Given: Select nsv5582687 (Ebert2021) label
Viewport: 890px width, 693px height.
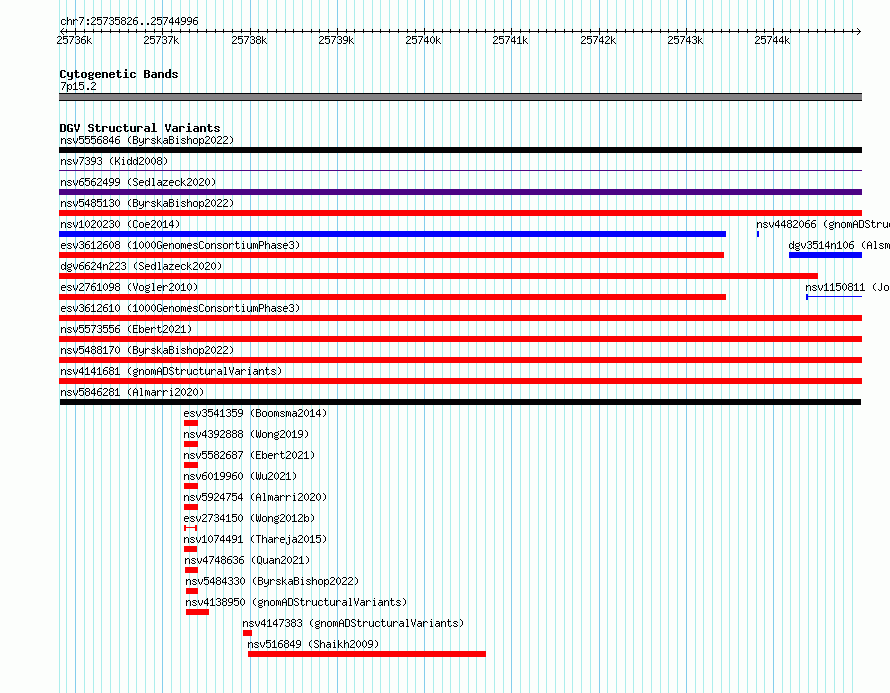Looking at the screenshot, I should [249, 455].
